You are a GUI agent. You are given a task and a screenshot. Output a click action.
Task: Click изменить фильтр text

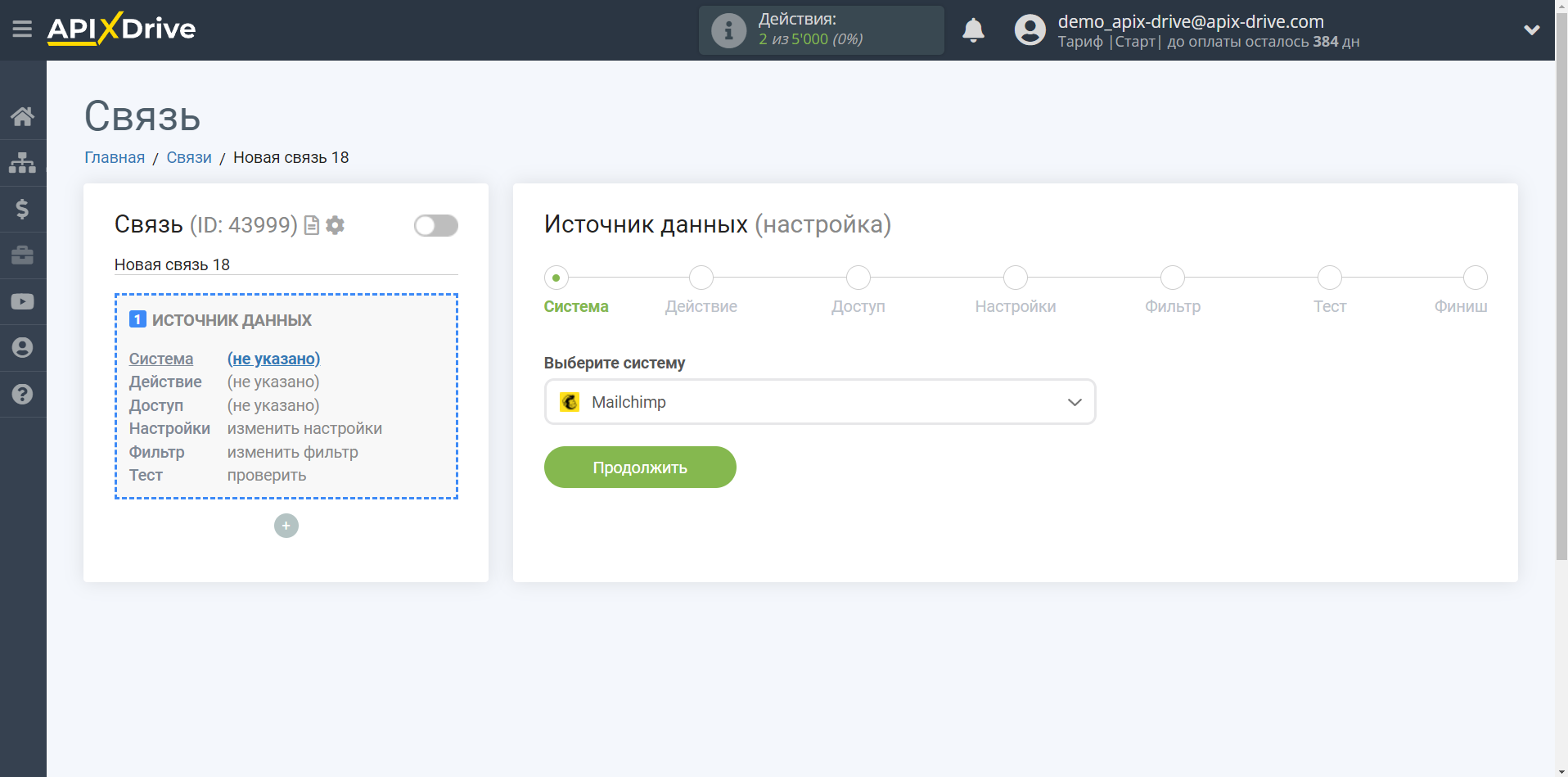click(292, 452)
